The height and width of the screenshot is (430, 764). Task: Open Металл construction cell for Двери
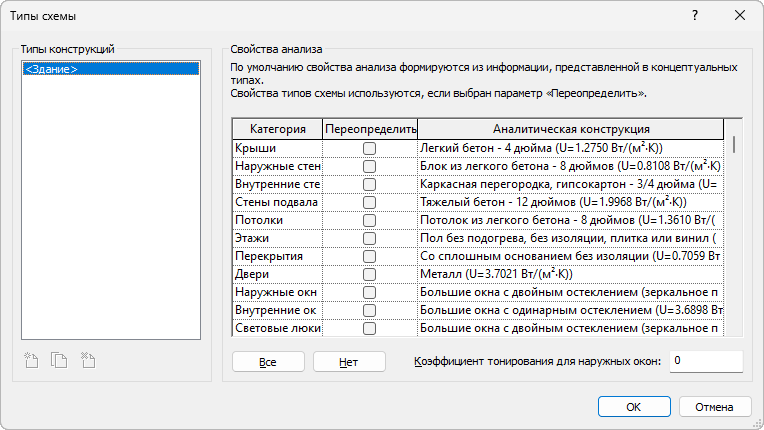point(572,274)
